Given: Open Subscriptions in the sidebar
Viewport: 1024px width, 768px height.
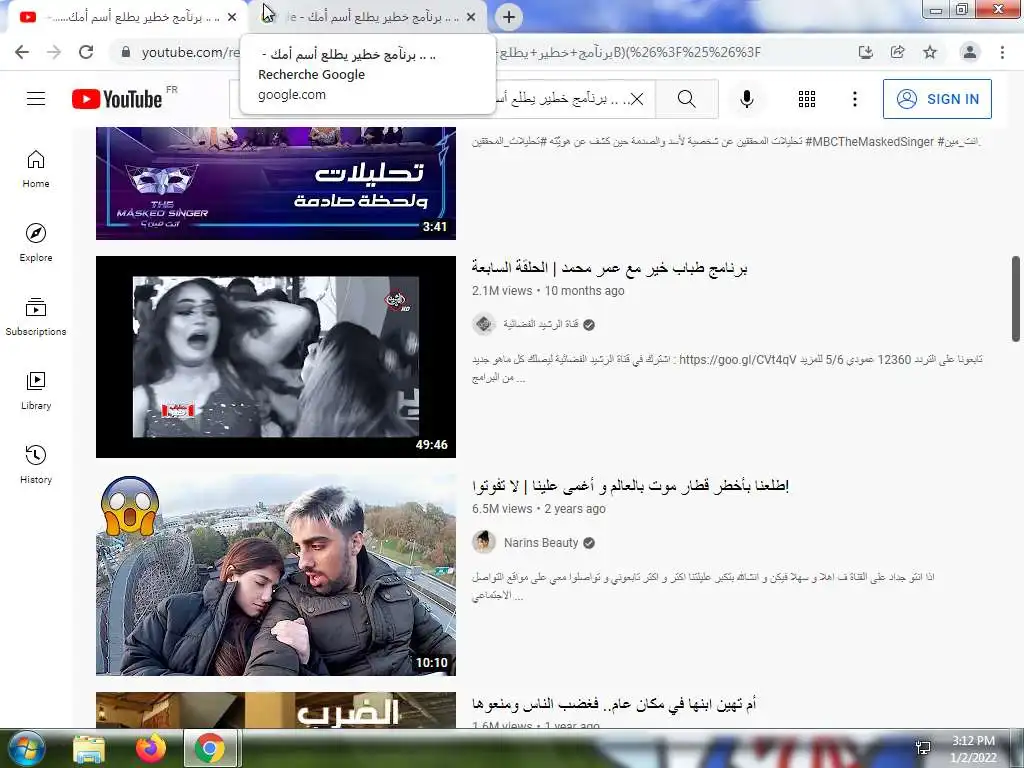Looking at the screenshot, I should 36,316.
